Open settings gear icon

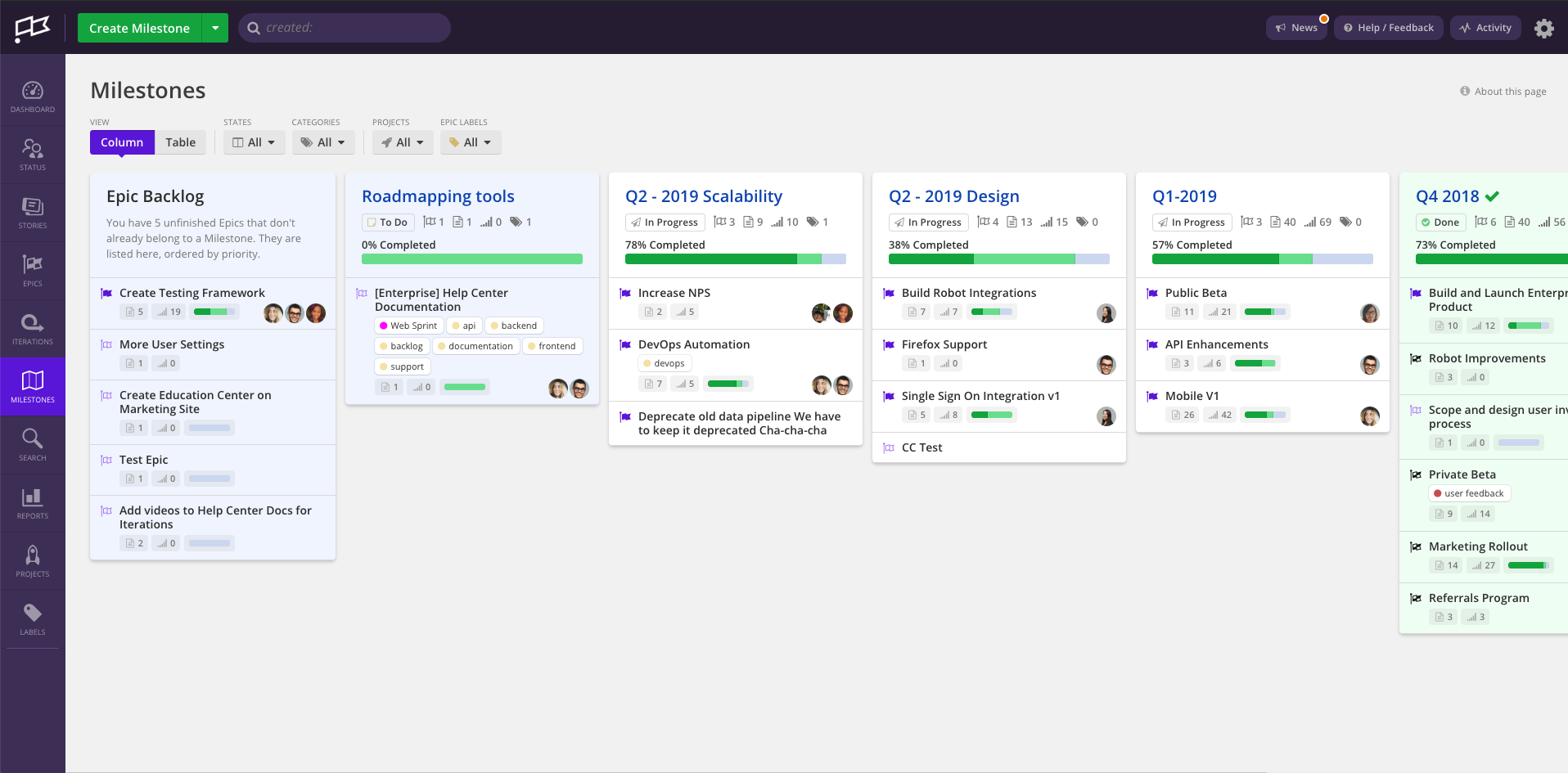point(1543,29)
